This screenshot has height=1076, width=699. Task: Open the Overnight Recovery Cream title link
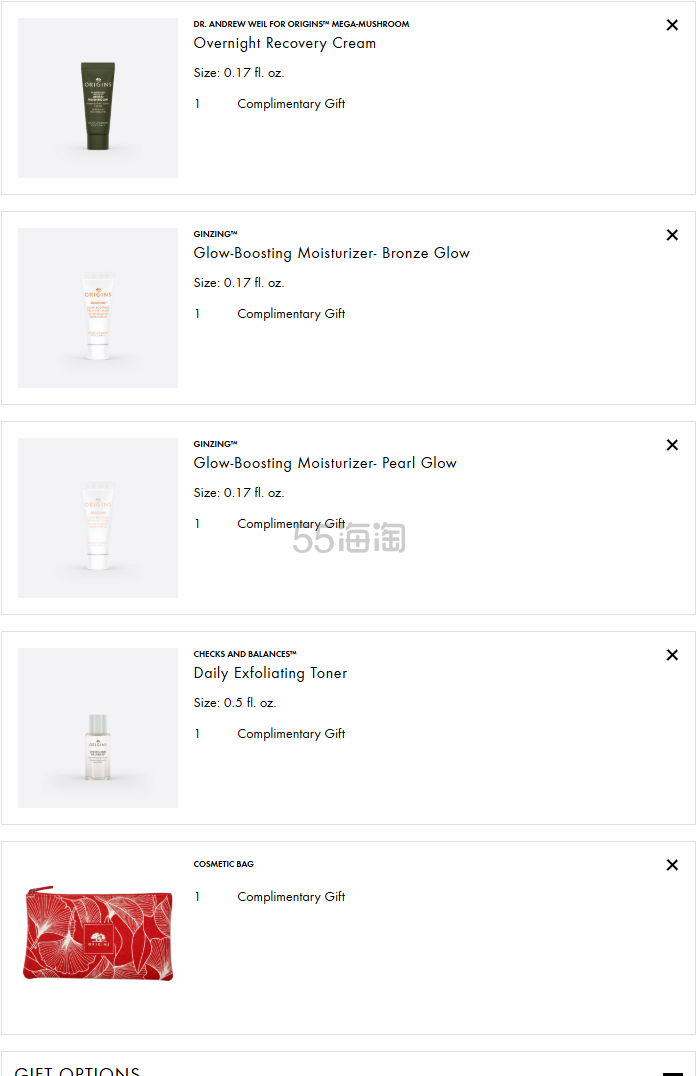point(285,43)
